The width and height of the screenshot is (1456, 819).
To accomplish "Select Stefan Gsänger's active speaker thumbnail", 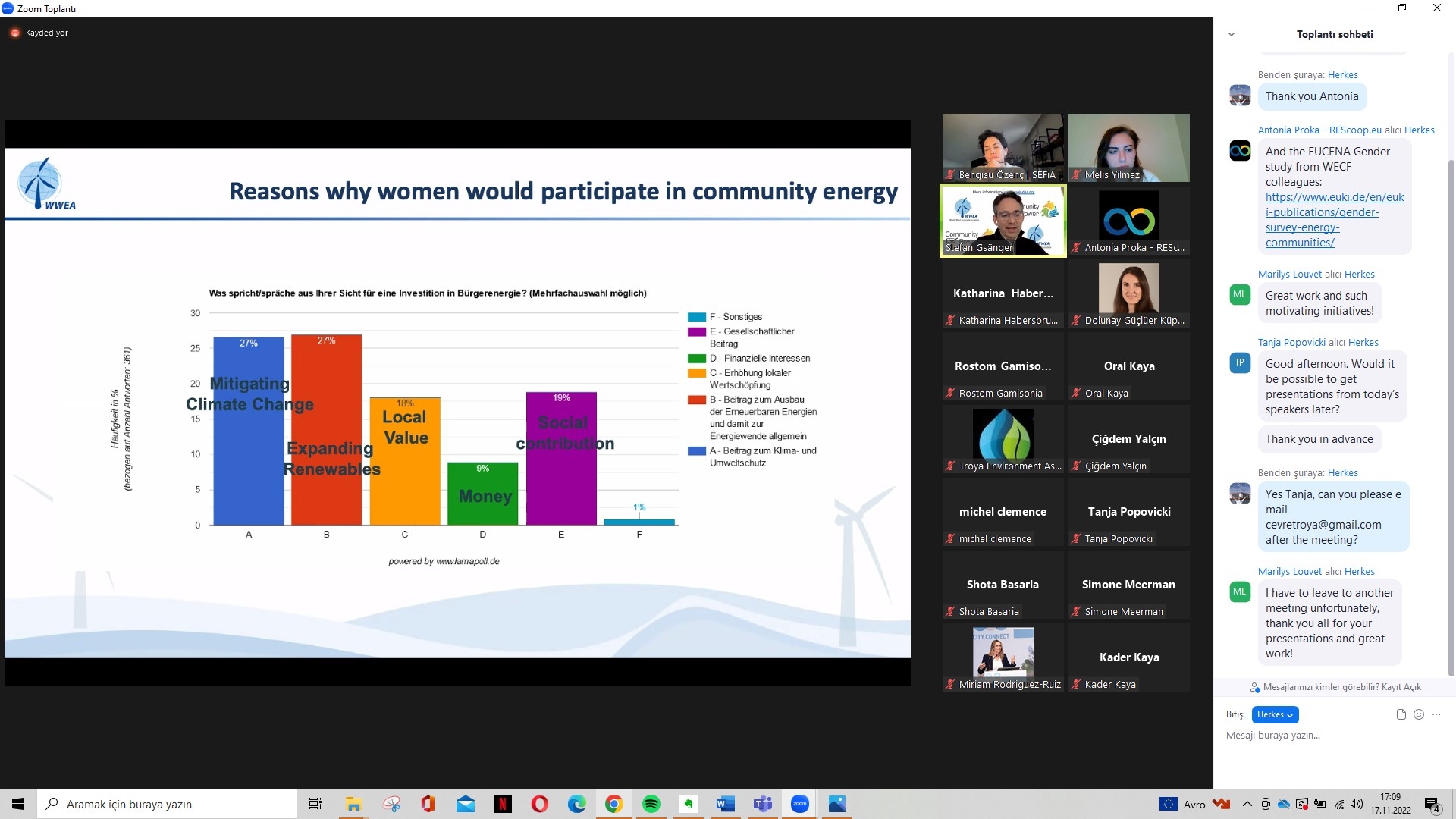I will pyautogui.click(x=1003, y=221).
